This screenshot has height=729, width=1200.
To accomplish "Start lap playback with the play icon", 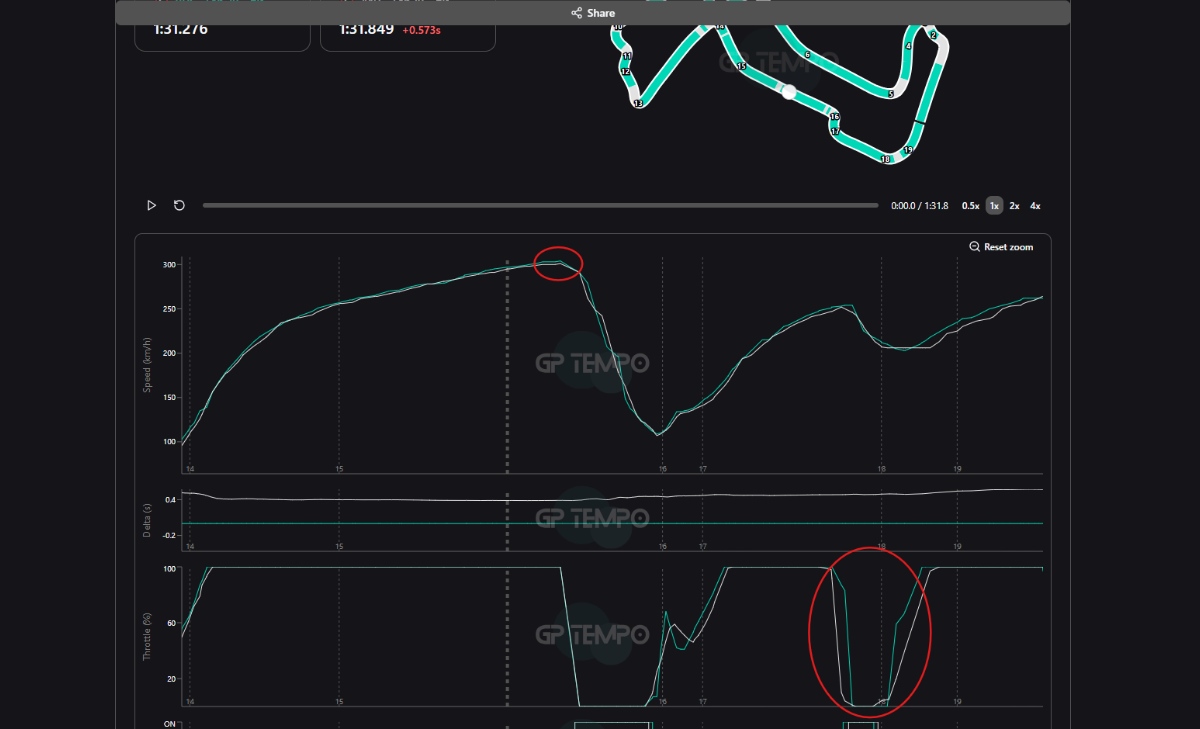I will (x=152, y=205).
